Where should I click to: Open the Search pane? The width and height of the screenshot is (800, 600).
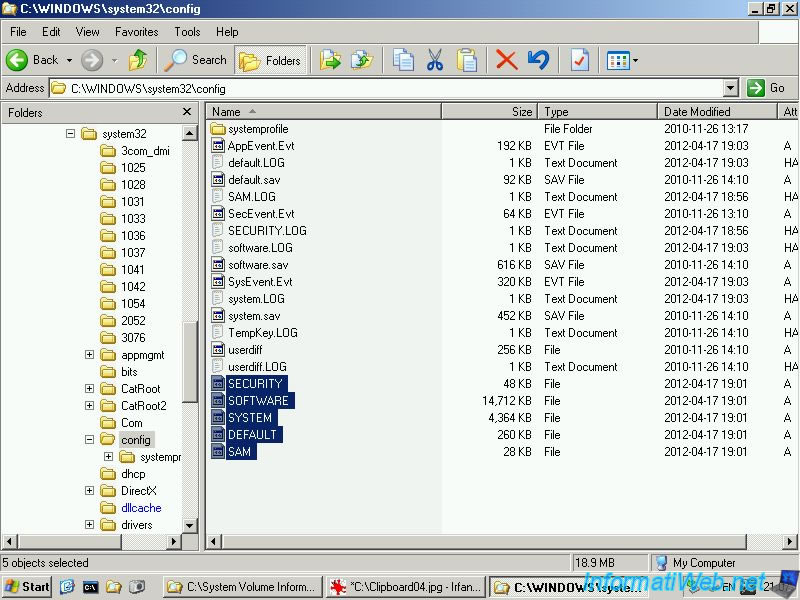pos(196,60)
